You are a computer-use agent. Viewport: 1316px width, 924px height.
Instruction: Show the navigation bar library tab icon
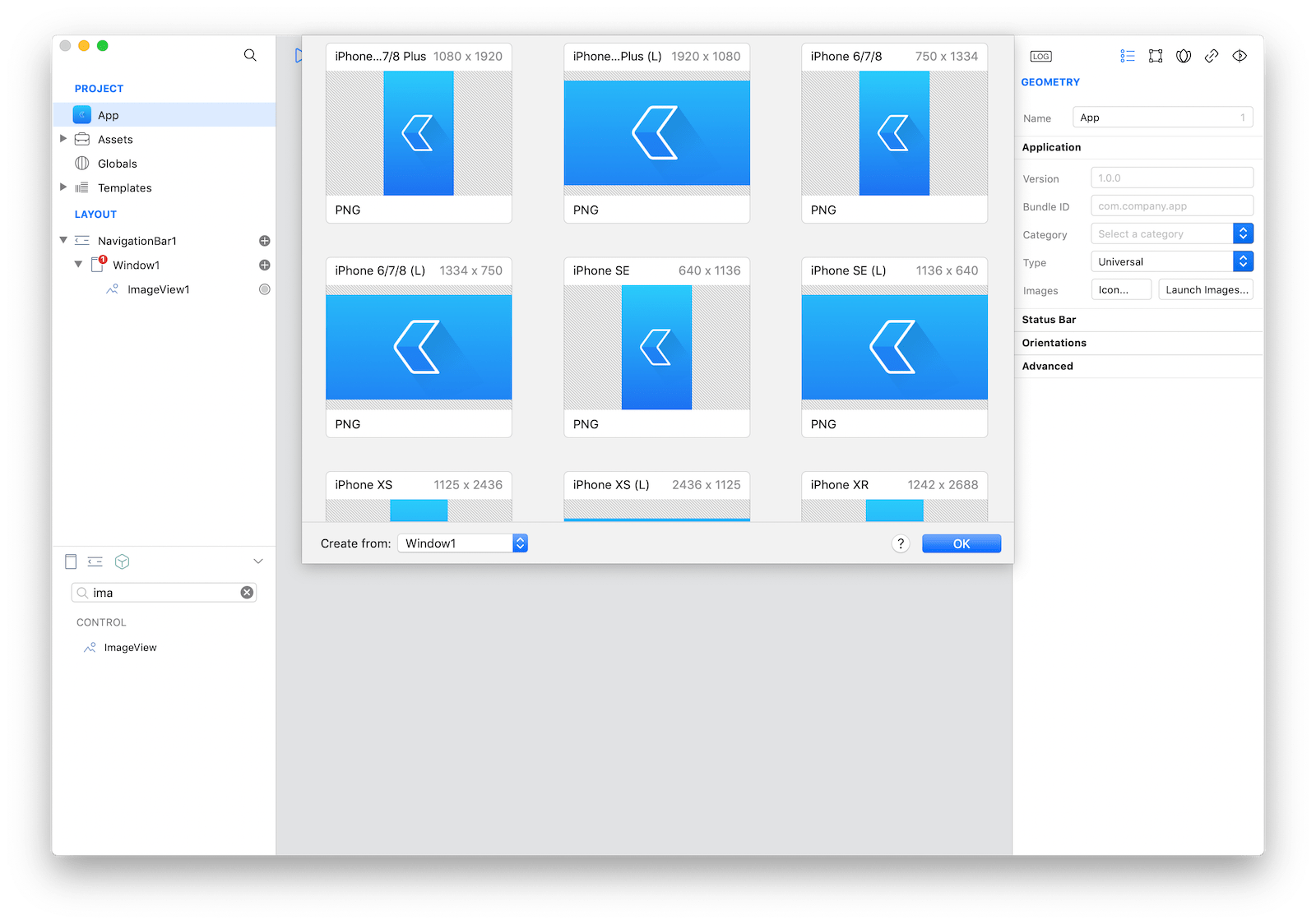point(95,561)
